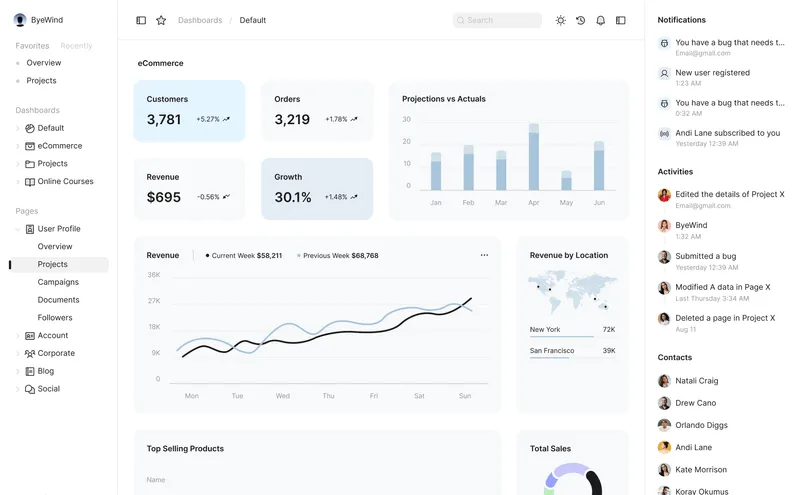Screen dimensions: 800x495
Task: Click the three-dot menu on Revenue chart
Action: pyautogui.click(x=484, y=255)
